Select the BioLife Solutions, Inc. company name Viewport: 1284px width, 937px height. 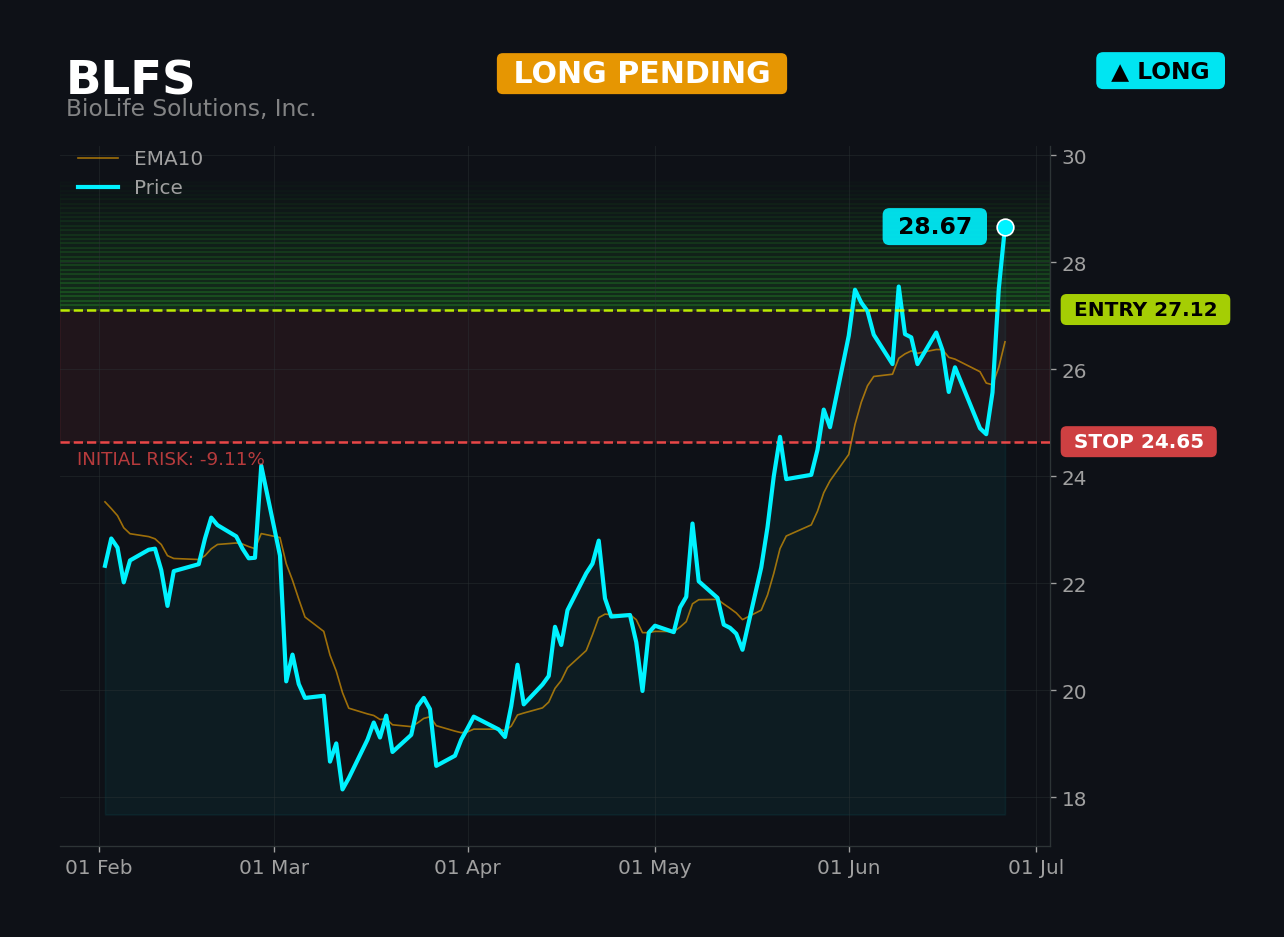pos(191,109)
